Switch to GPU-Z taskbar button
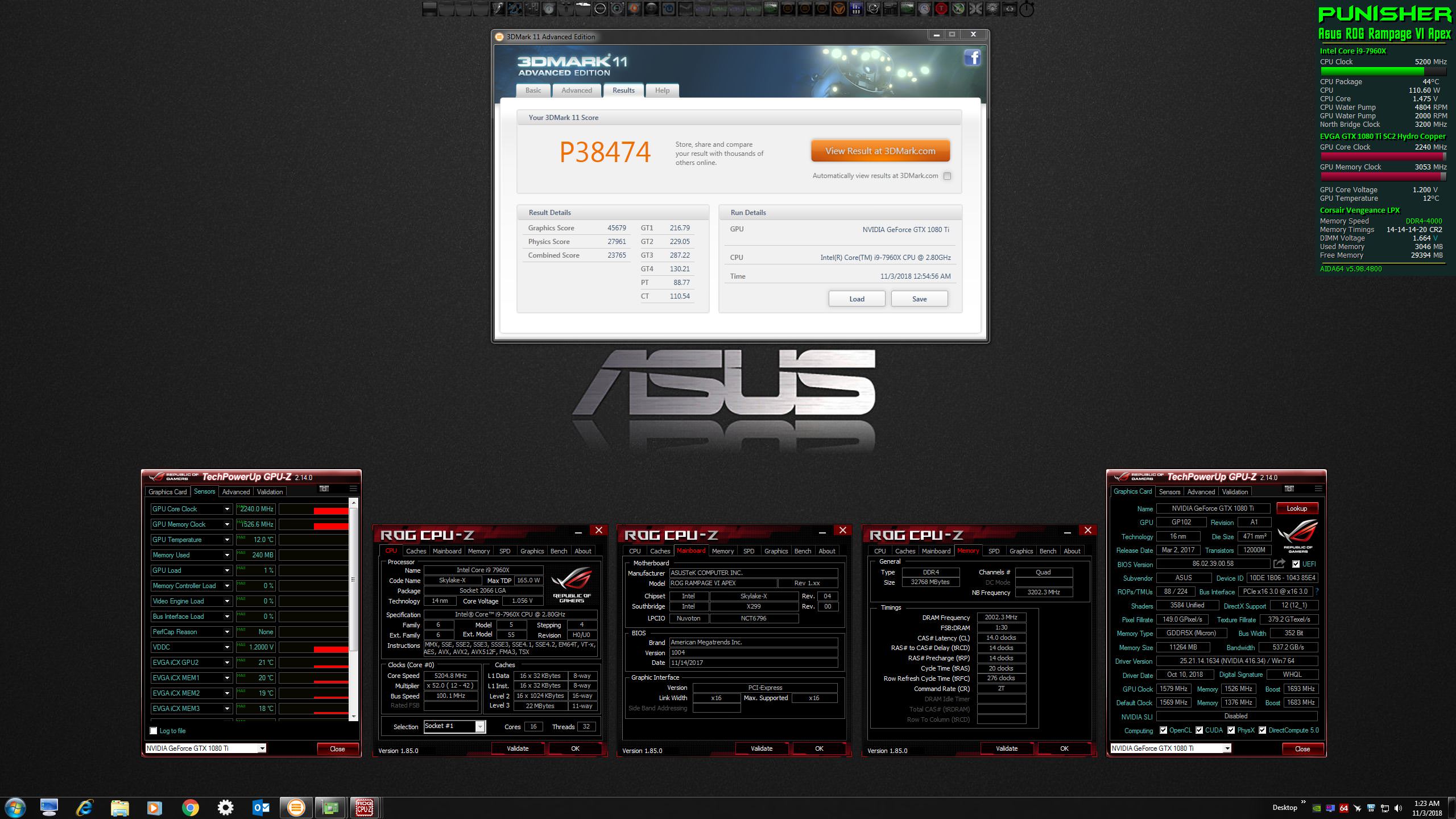Screen dimensions: 1456x819 [x=330, y=808]
